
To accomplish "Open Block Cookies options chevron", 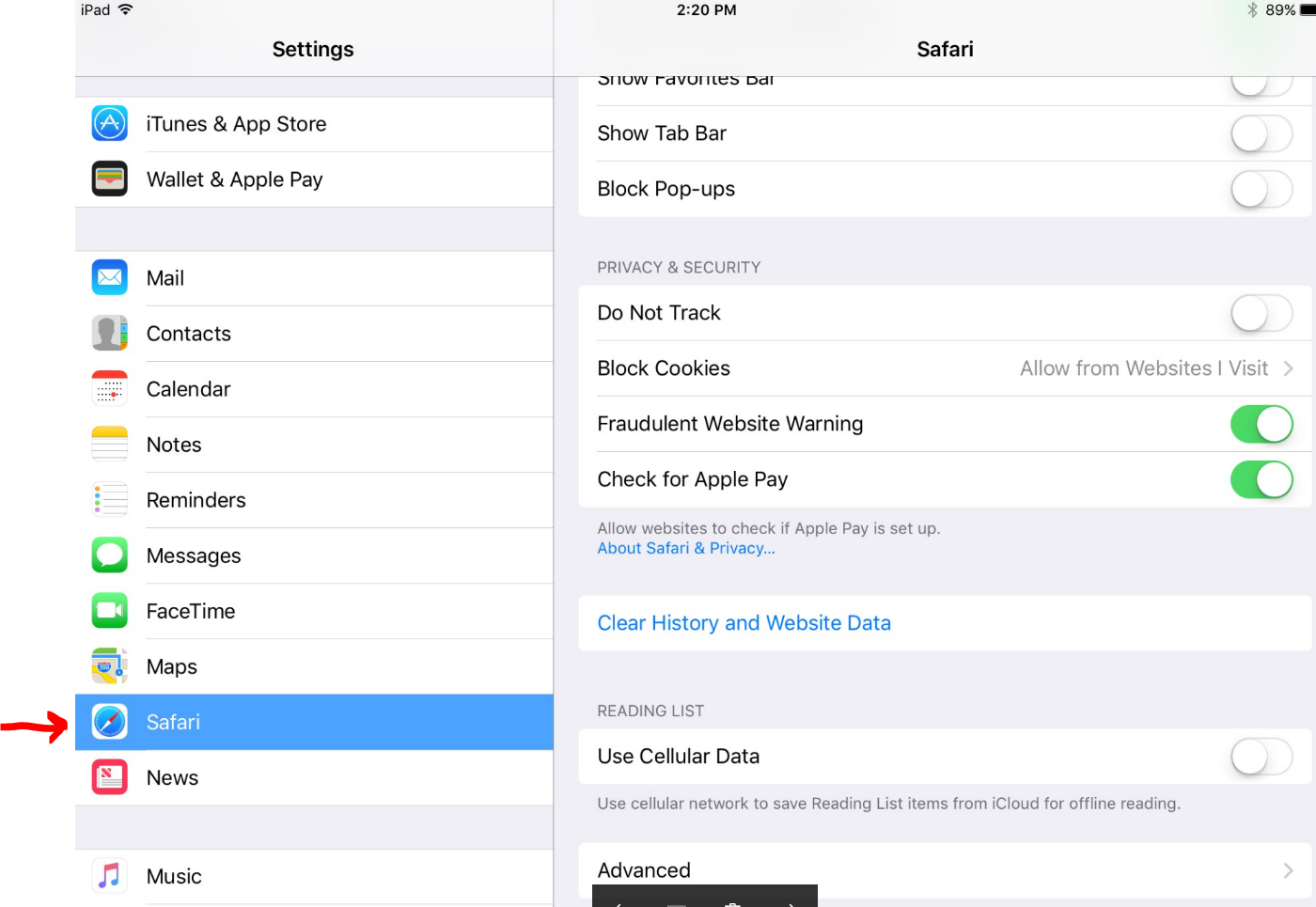I will [x=1288, y=368].
